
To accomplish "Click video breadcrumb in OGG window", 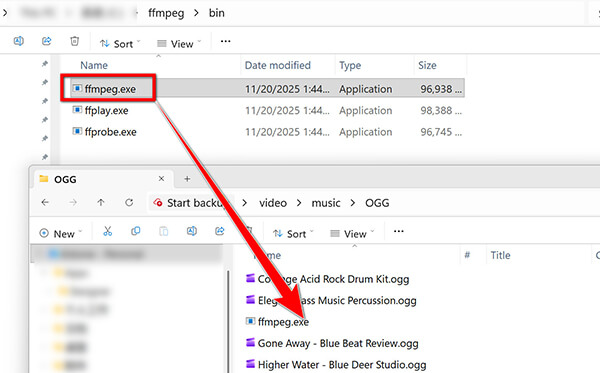I will click(273, 203).
